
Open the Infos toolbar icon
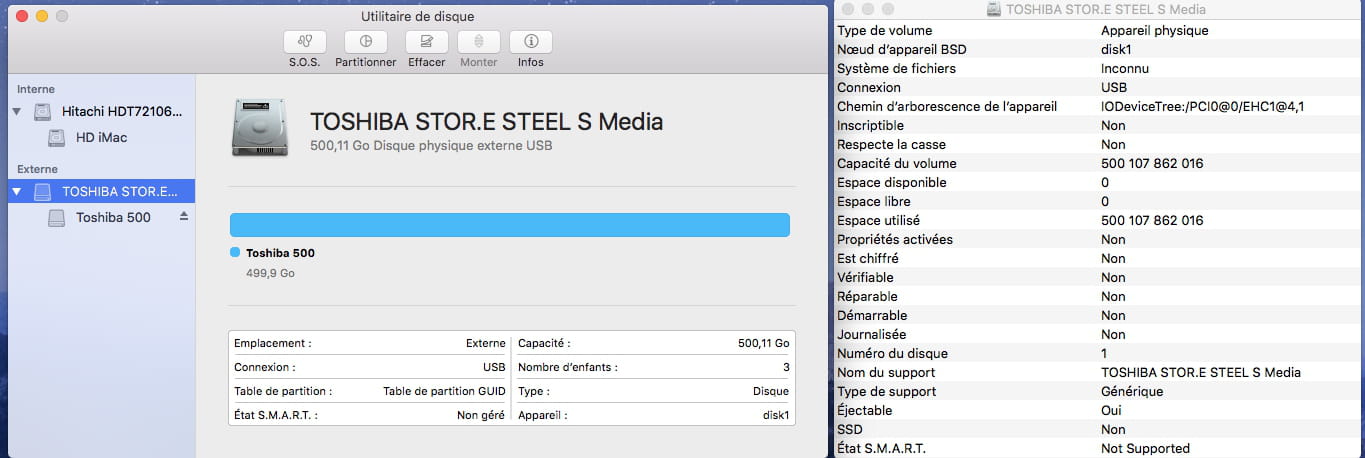point(531,42)
